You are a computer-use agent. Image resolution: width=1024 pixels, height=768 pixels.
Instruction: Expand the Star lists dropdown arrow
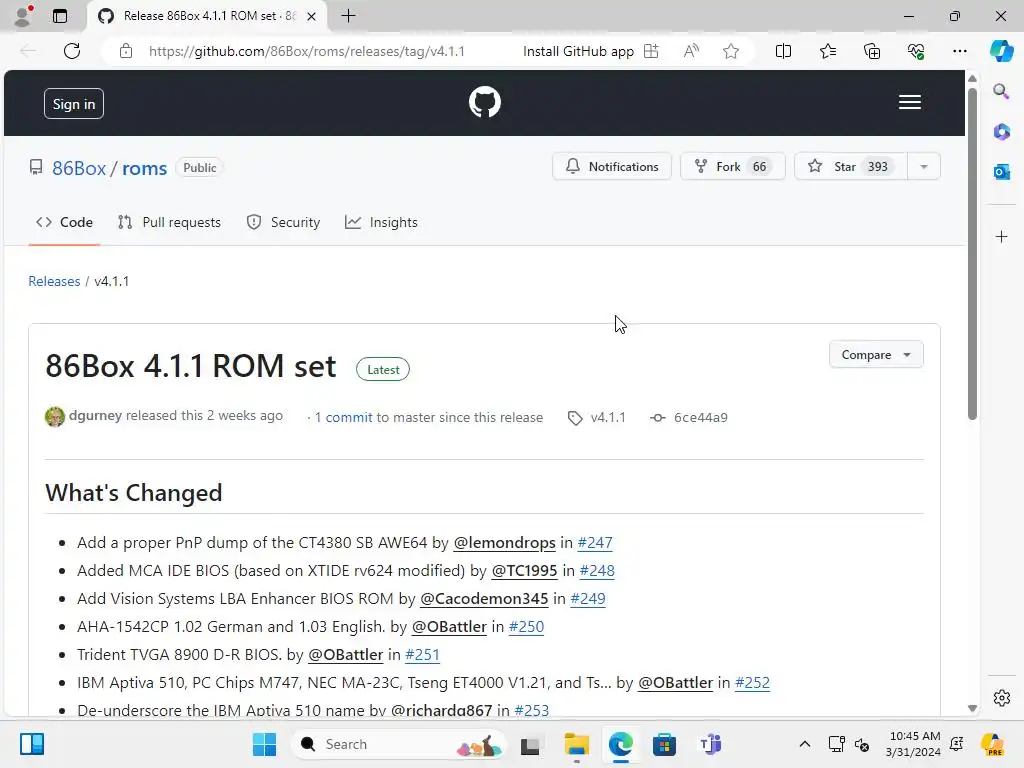923,167
